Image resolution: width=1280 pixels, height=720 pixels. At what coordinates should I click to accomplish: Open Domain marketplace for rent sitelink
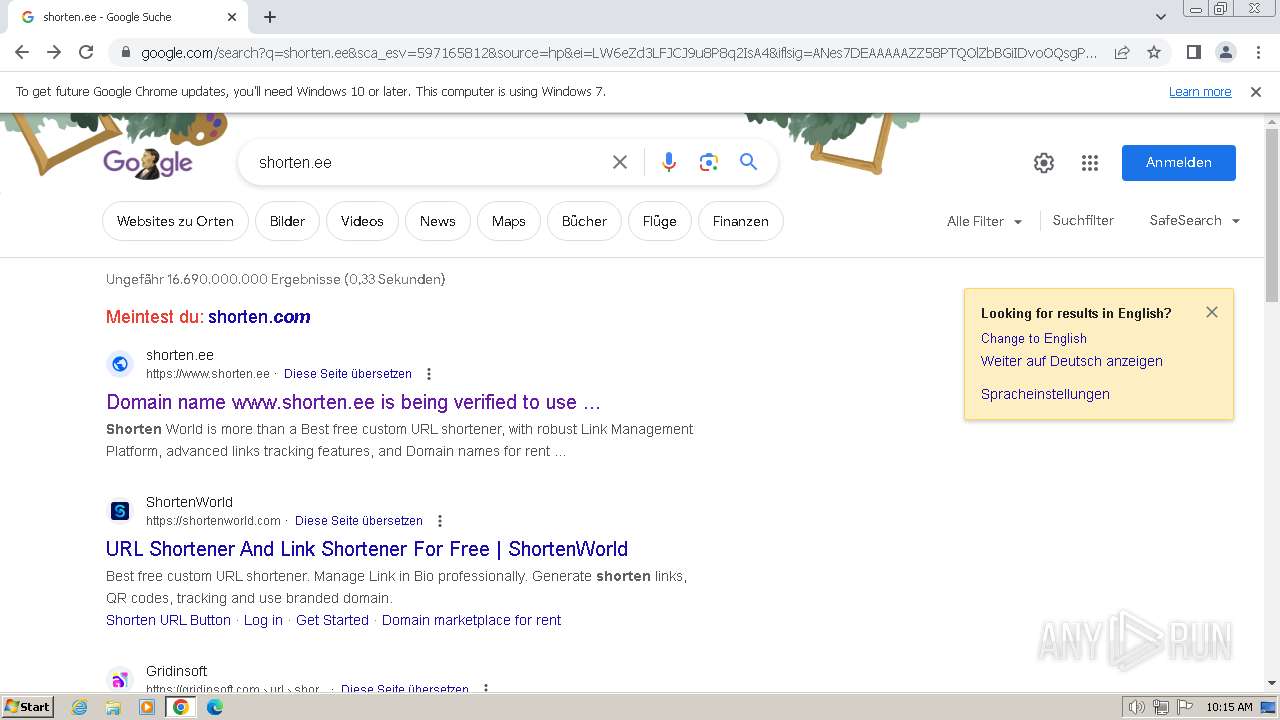tap(471, 620)
